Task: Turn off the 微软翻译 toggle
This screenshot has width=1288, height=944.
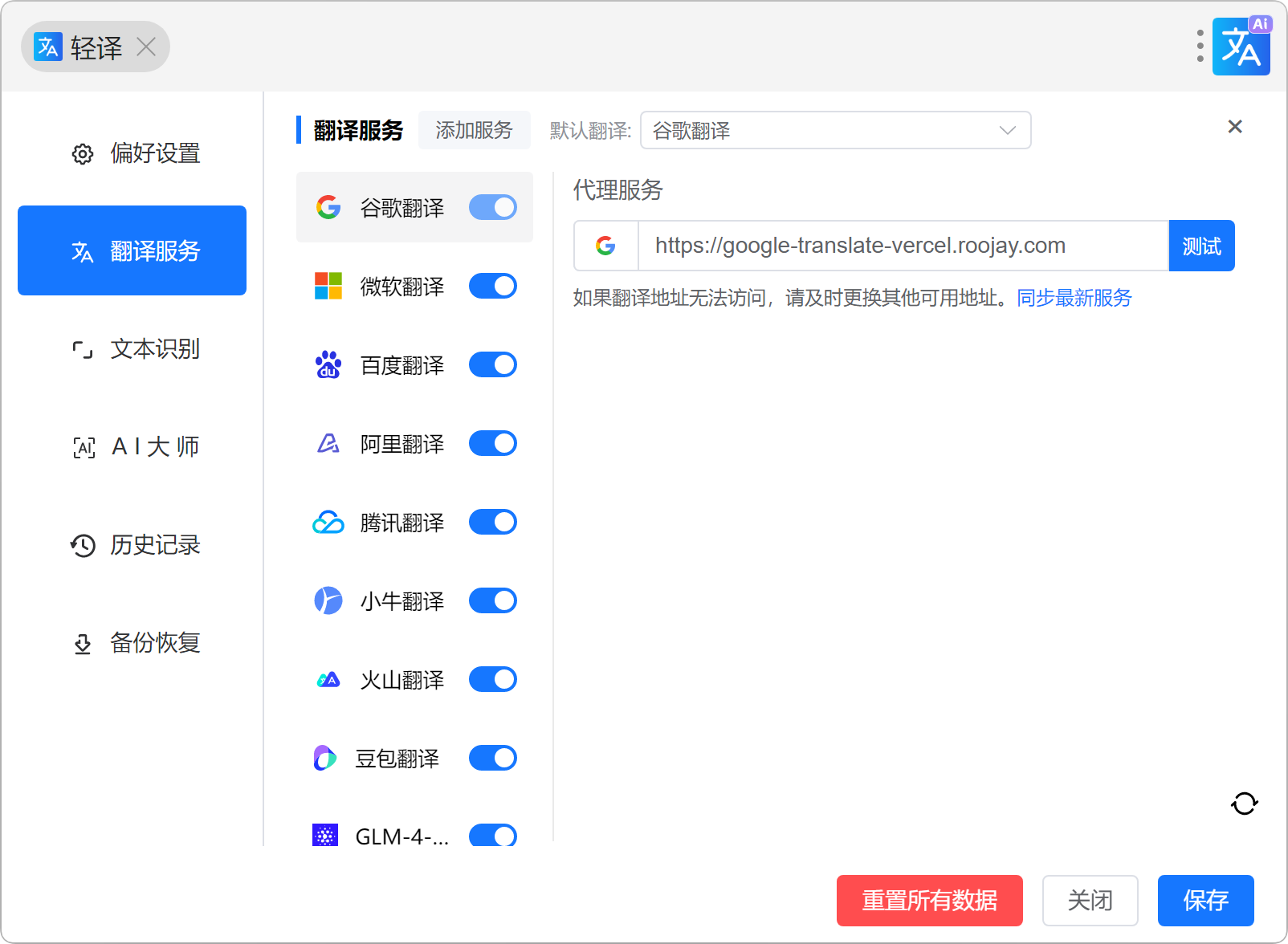Action: [x=492, y=286]
